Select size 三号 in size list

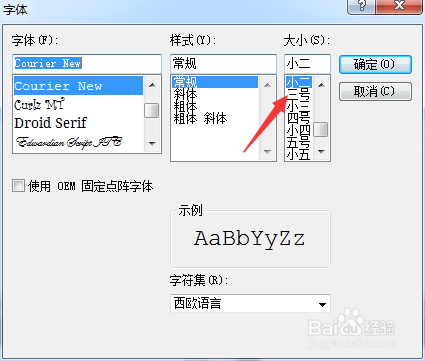(299, 94)
